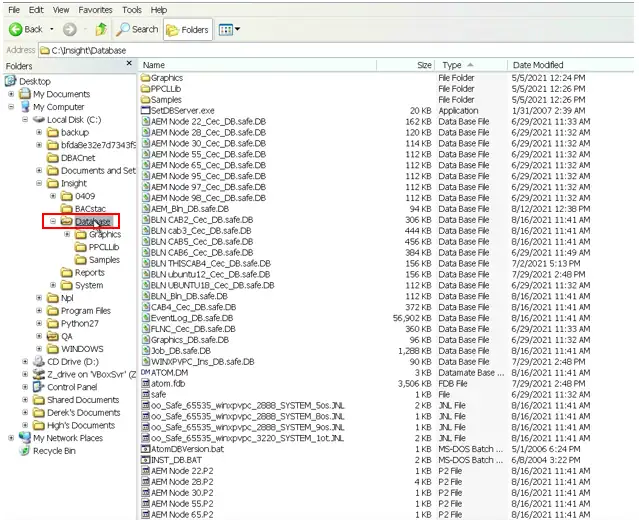Select CAB4_Cec_DB.safe.DB file name
This screenshot has width=639, height=520.
[193, 307]
